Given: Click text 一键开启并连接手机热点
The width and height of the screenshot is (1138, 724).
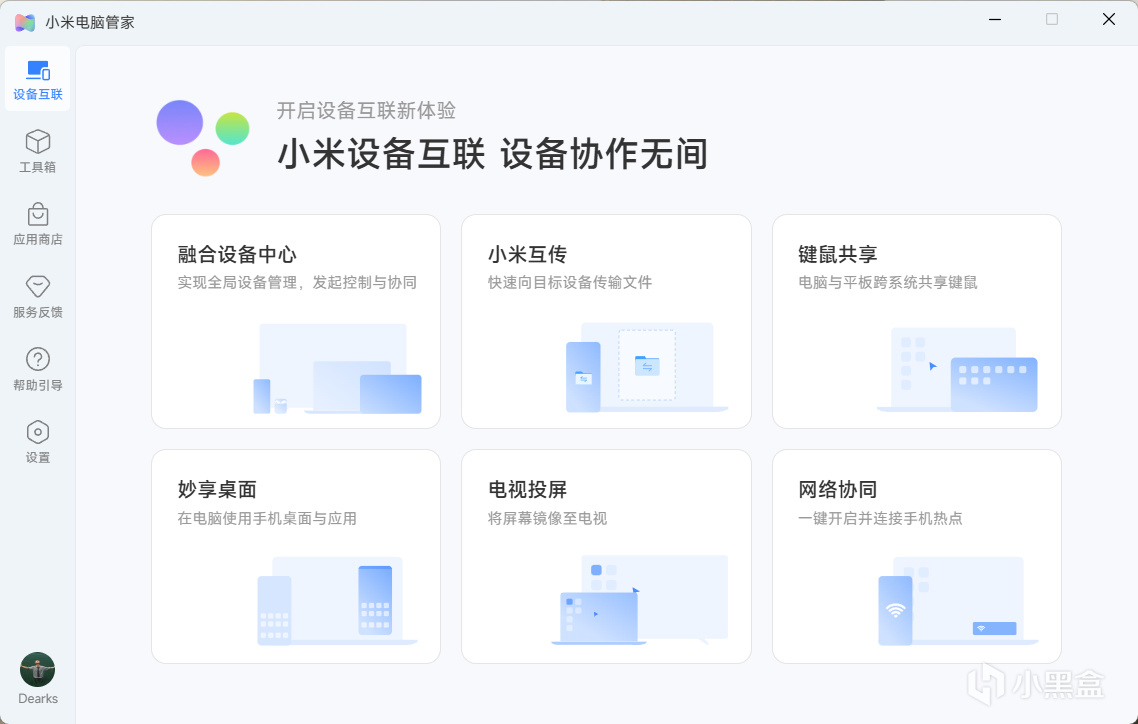Looking at the screenshot, I should point(880,518).
